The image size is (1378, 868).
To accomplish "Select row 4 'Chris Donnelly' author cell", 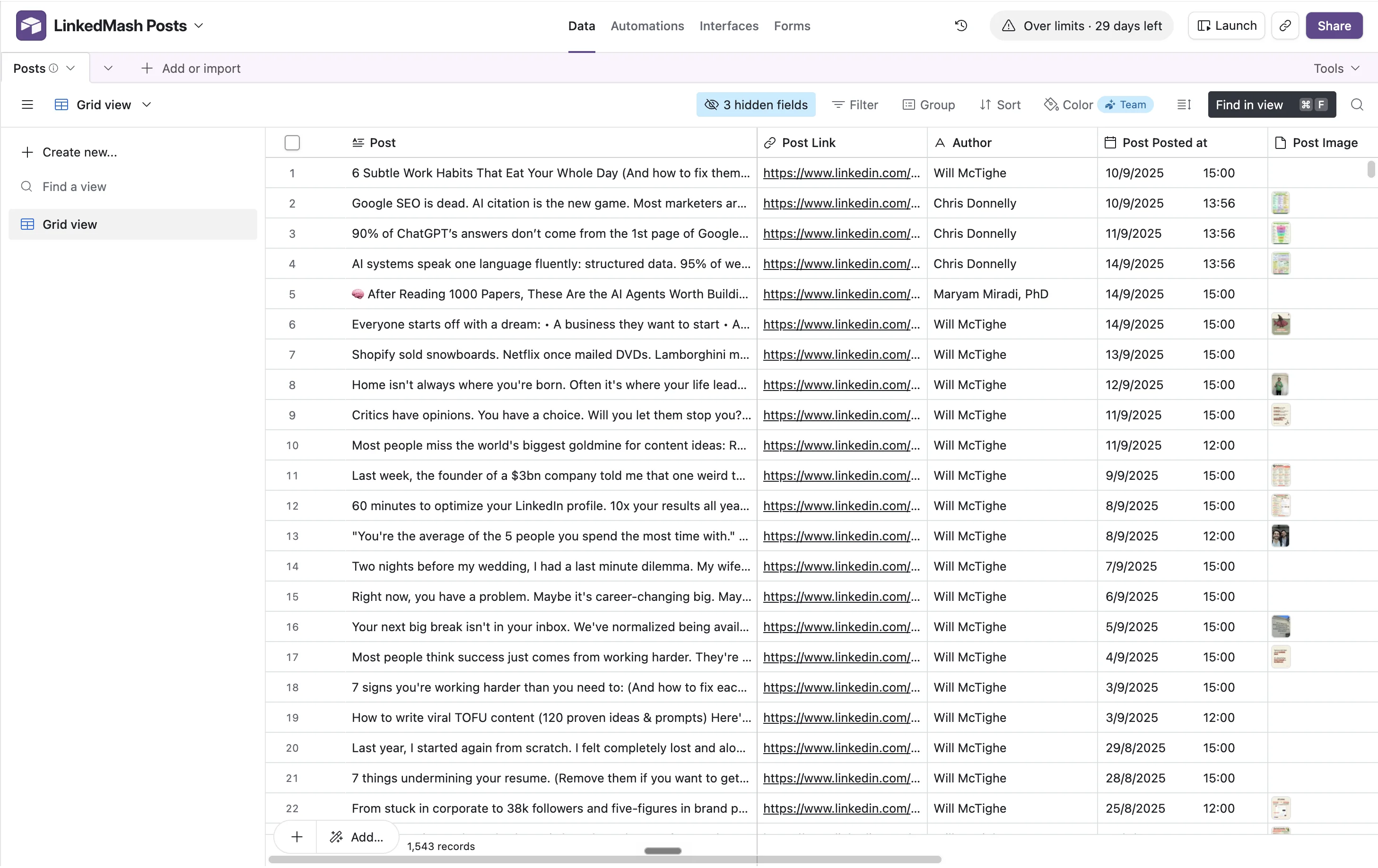I will click(1012, 264).
